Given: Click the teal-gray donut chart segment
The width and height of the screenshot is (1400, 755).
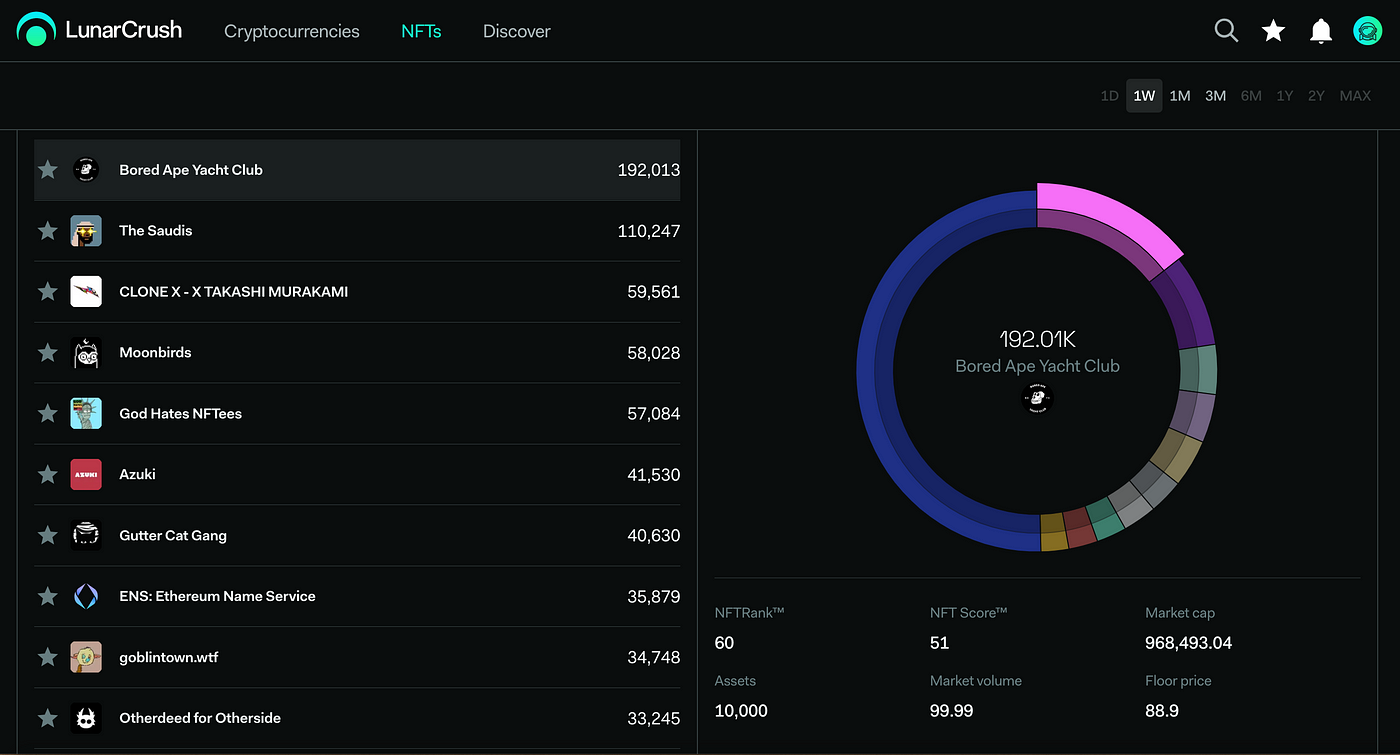Looking at the screenshot, I should [x=1198, y=369].
